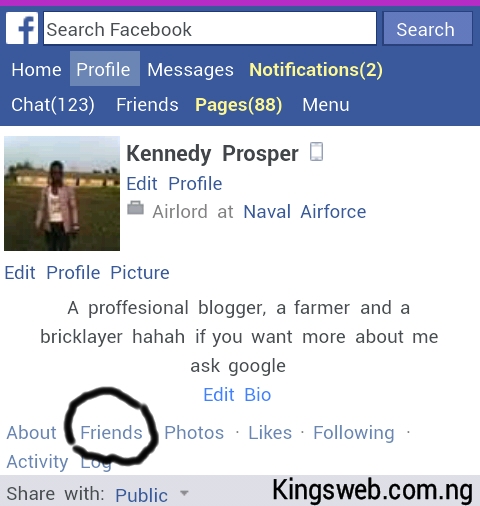Open the Naval Airforce workplace link

tap(305, 212)
